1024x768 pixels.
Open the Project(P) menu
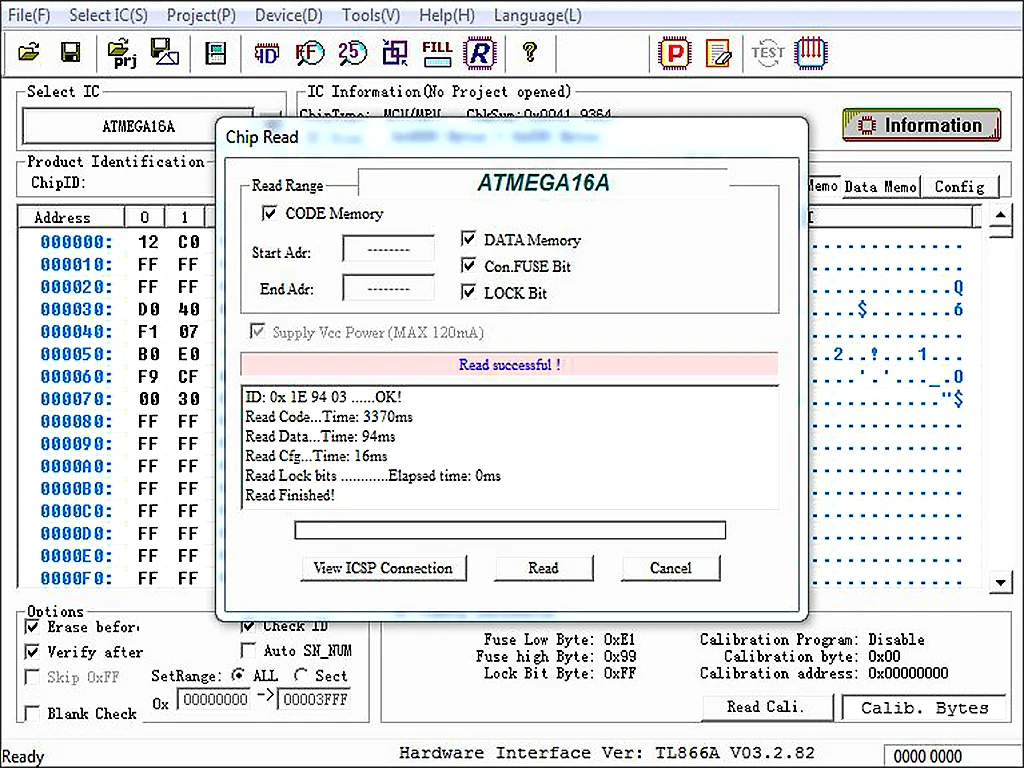coord(201,15)
